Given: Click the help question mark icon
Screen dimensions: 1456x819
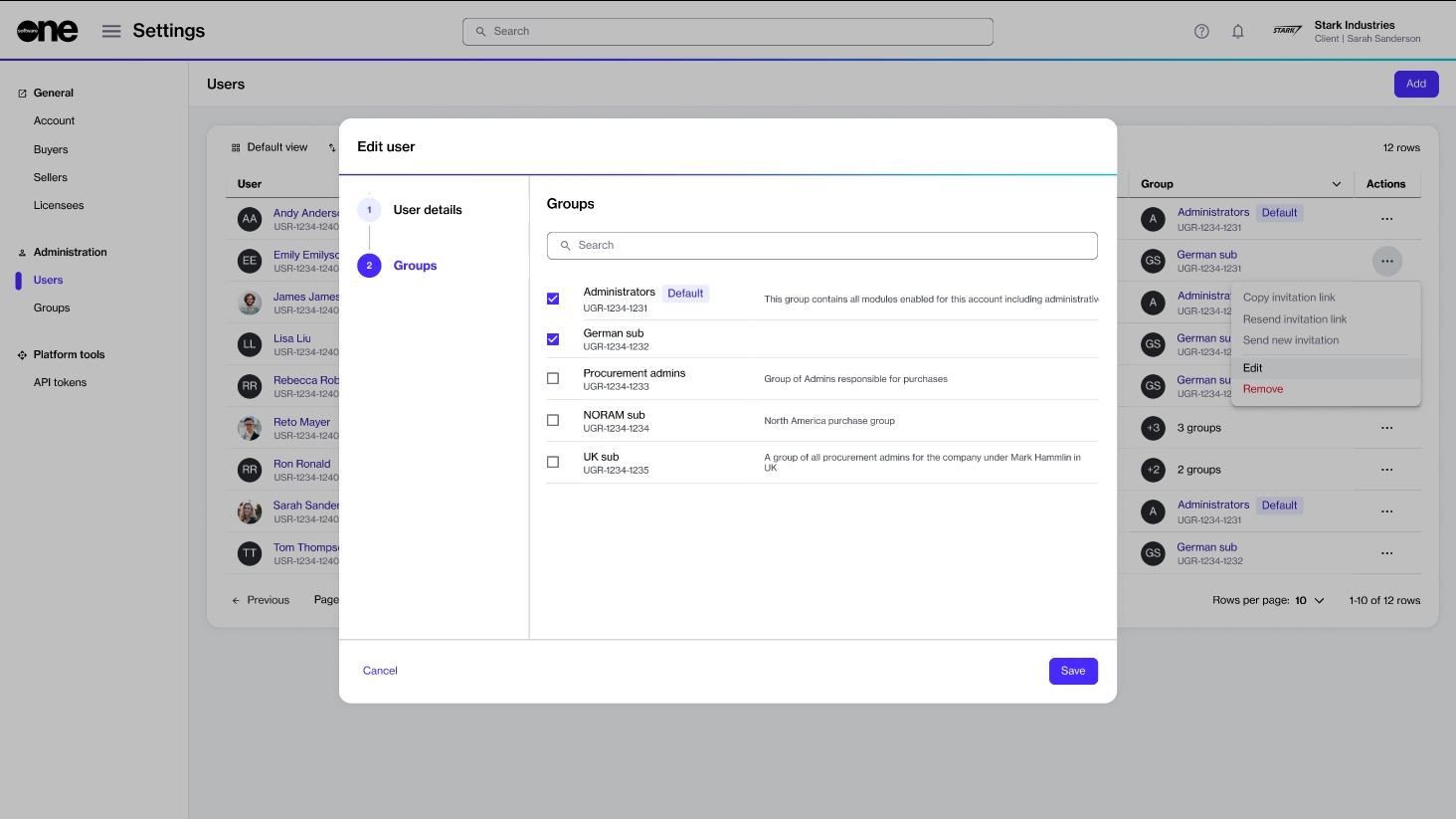Looking at the screenshot, I should coord(1201,31).
